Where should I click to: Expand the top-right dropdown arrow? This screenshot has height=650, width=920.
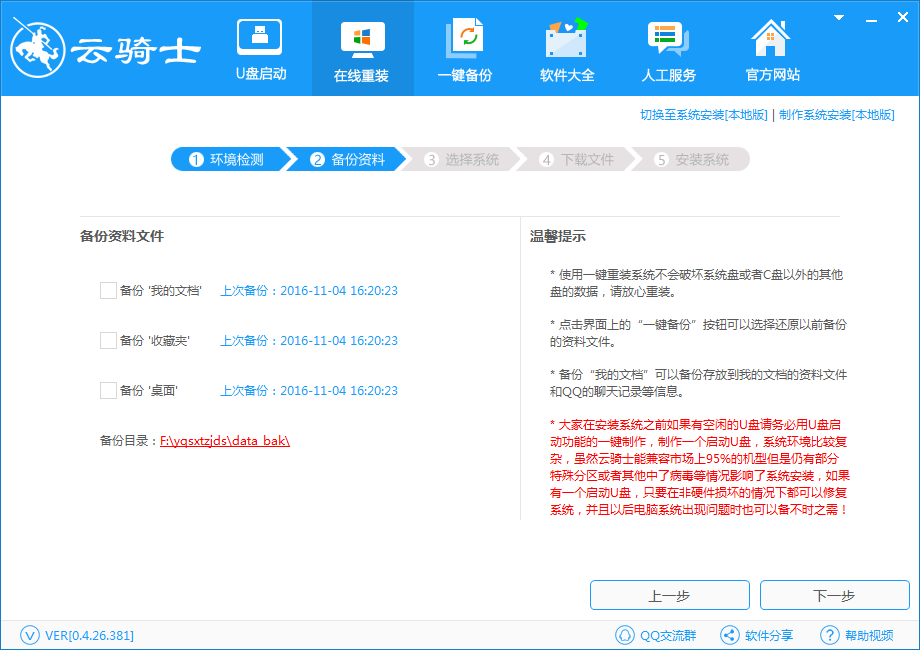pos(837,17)
